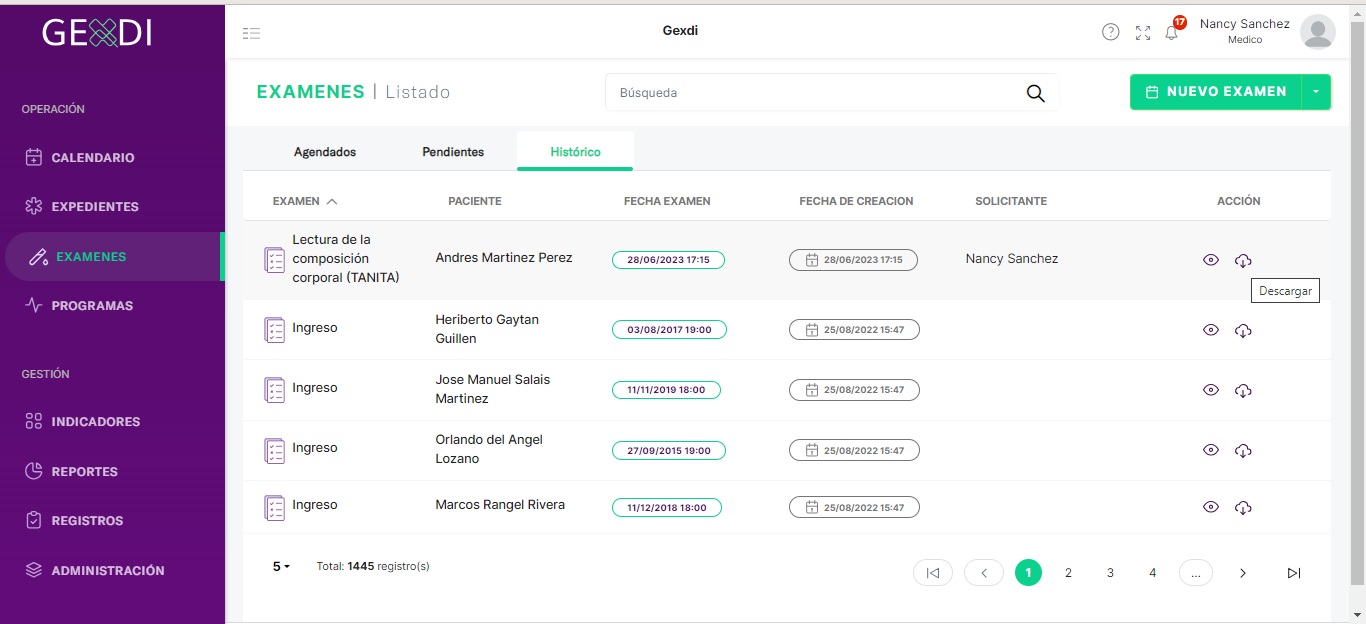Switch to the Agendados tab

pos(325,152)
